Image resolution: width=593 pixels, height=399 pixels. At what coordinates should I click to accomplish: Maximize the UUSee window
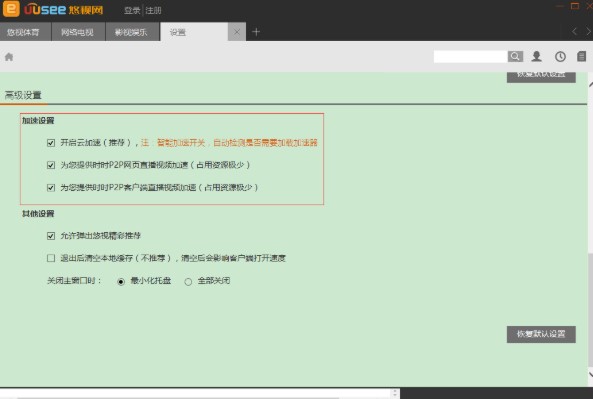tap(575, 6)
